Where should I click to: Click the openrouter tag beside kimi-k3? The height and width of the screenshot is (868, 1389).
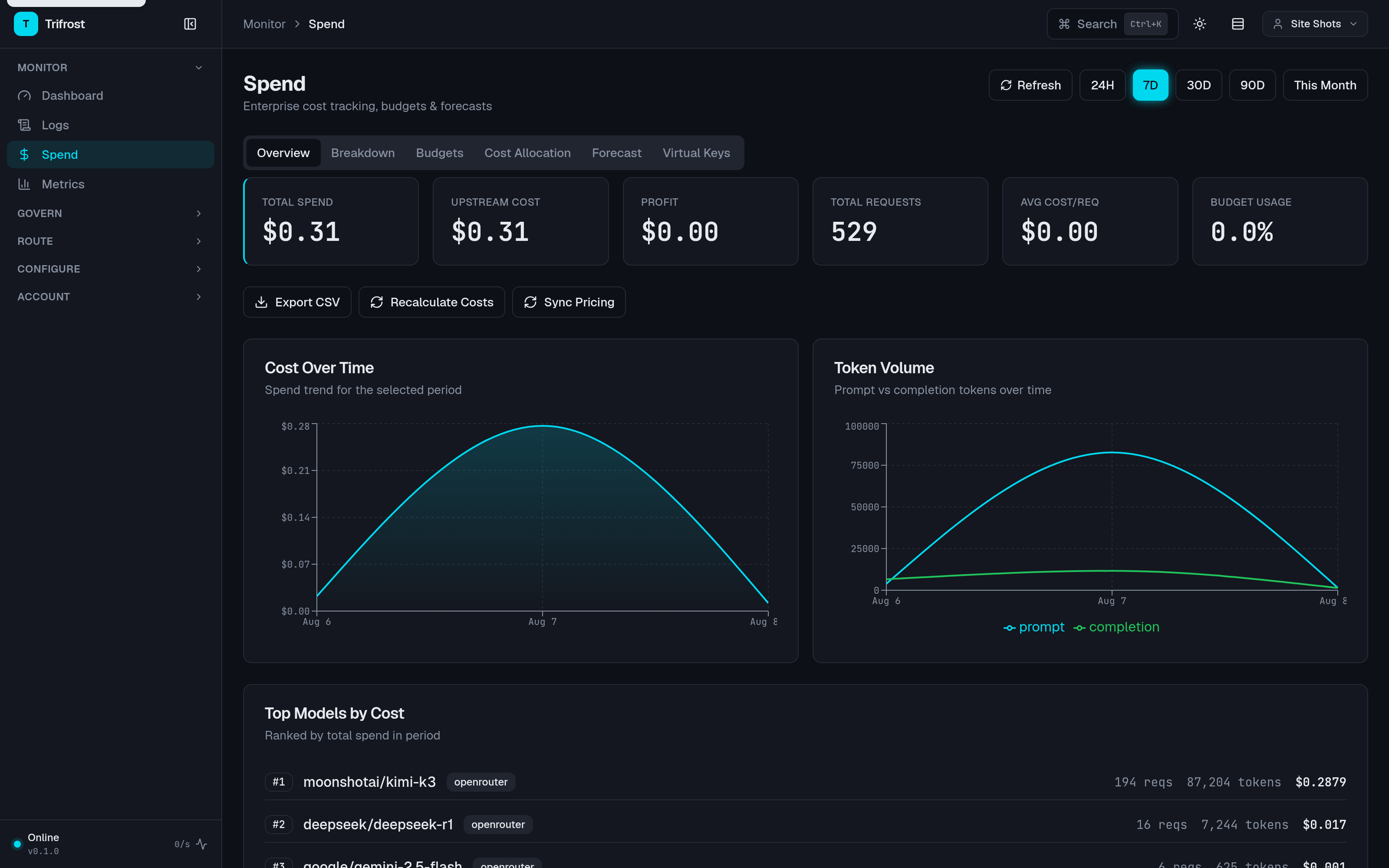click(x=481, y=782)
